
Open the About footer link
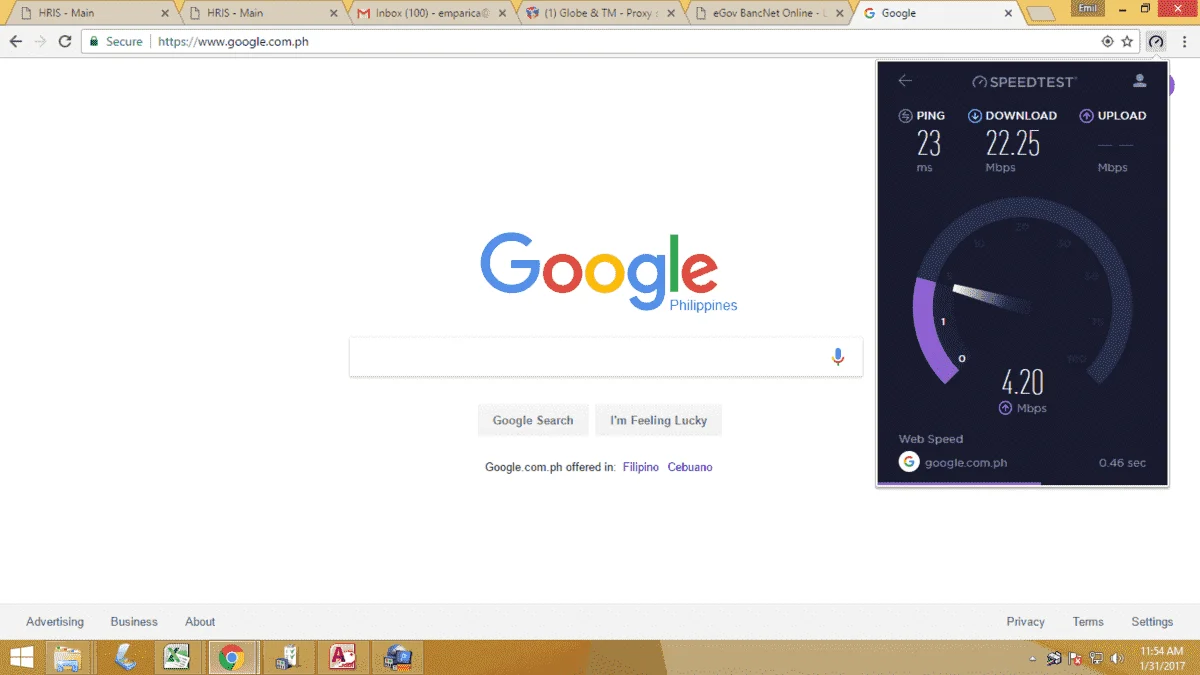(200, 621)
